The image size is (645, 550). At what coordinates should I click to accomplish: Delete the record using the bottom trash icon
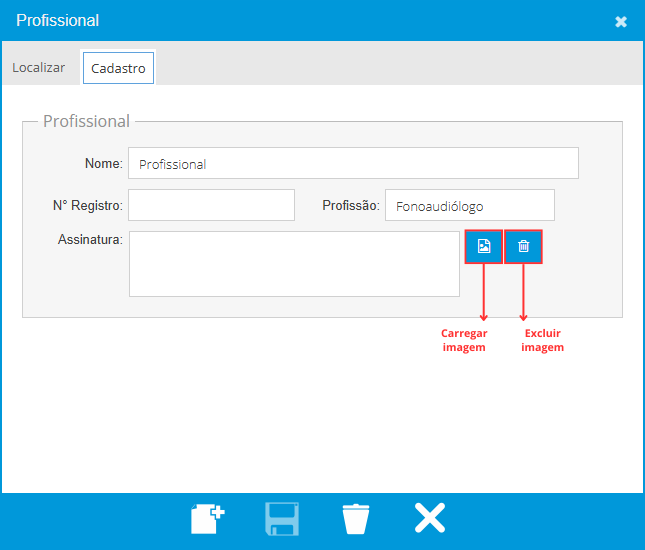[x=355, y=519]
